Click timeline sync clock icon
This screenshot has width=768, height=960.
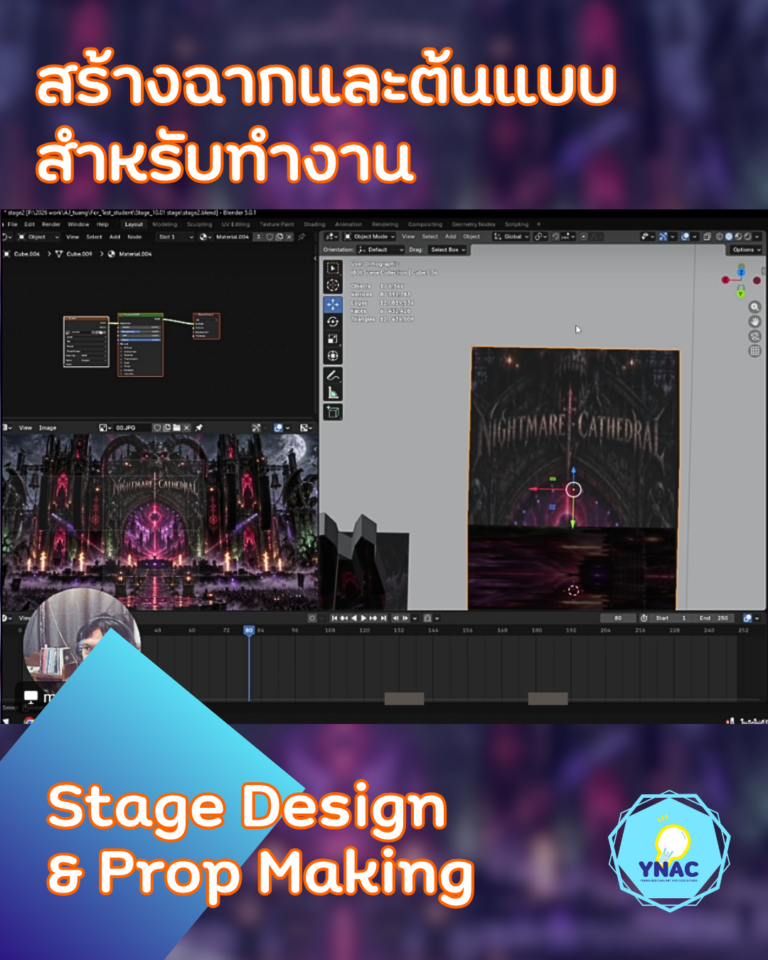pyautogui.click(x=644, y=618)
